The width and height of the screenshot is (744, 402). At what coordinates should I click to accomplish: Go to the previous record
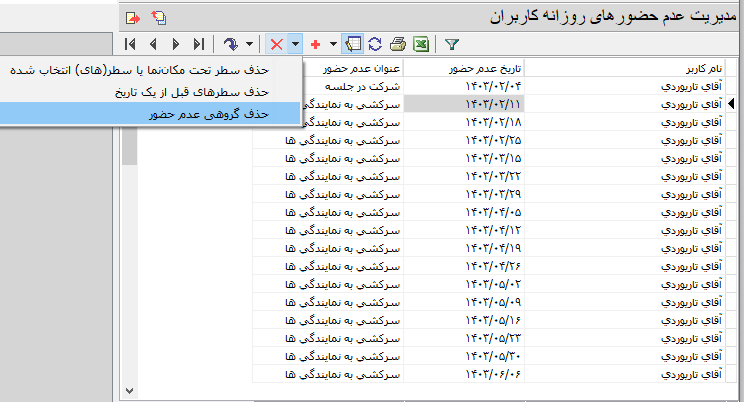153,44
